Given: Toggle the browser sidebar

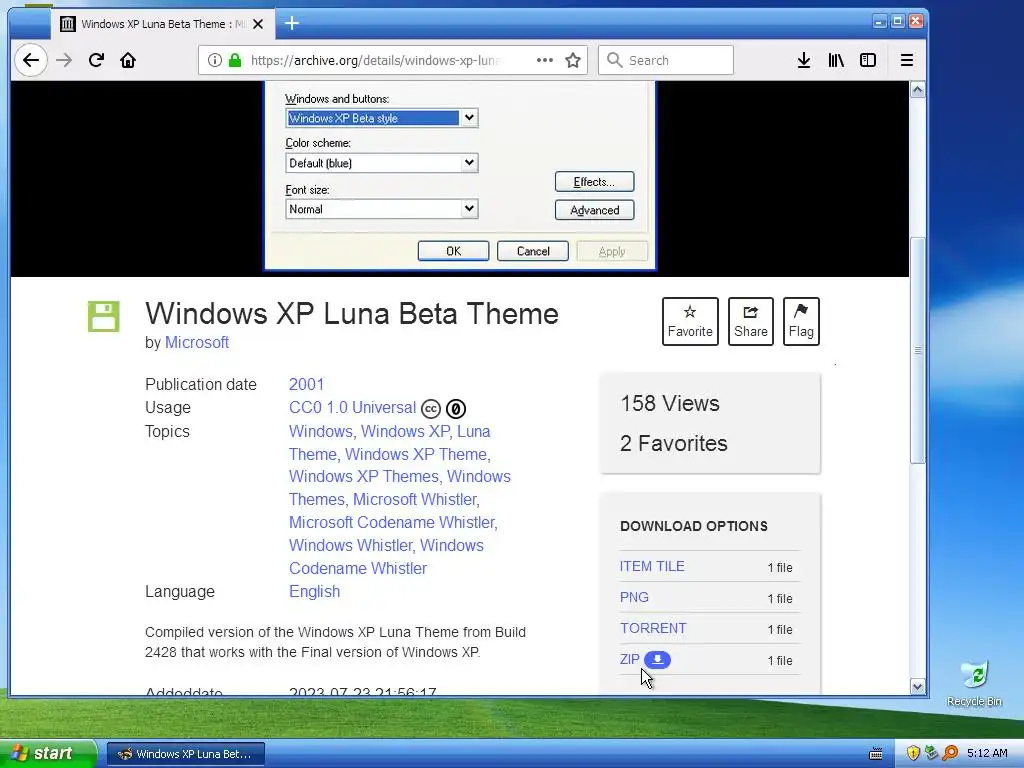Looking at the screenshot, I should (868, 60).
